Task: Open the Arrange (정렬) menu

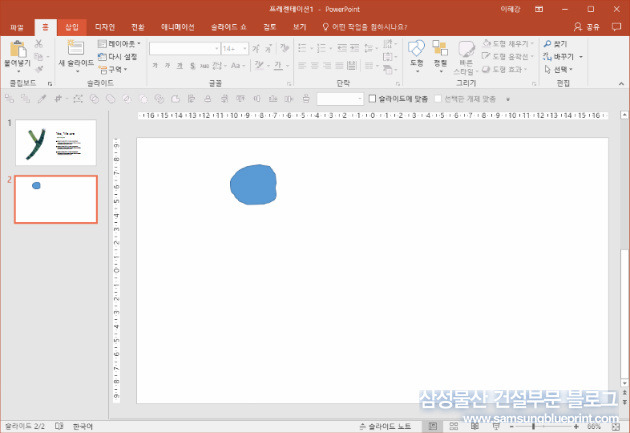Action: (440, 56)
